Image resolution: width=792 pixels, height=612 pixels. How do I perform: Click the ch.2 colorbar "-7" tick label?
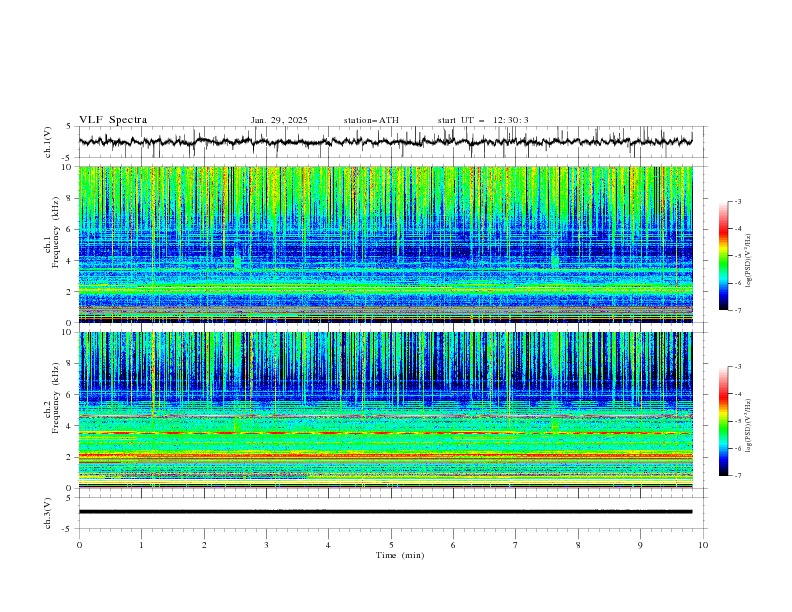pos(738,476)
